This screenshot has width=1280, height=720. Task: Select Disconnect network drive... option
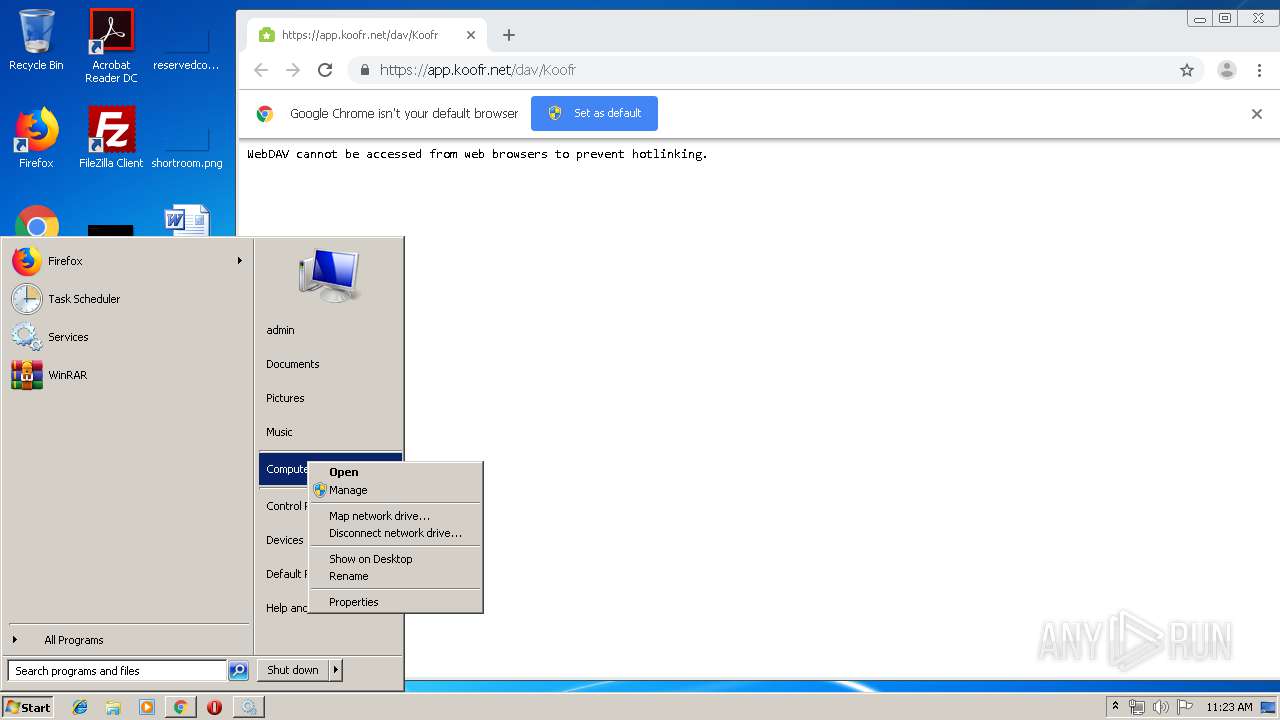(395, 533)
